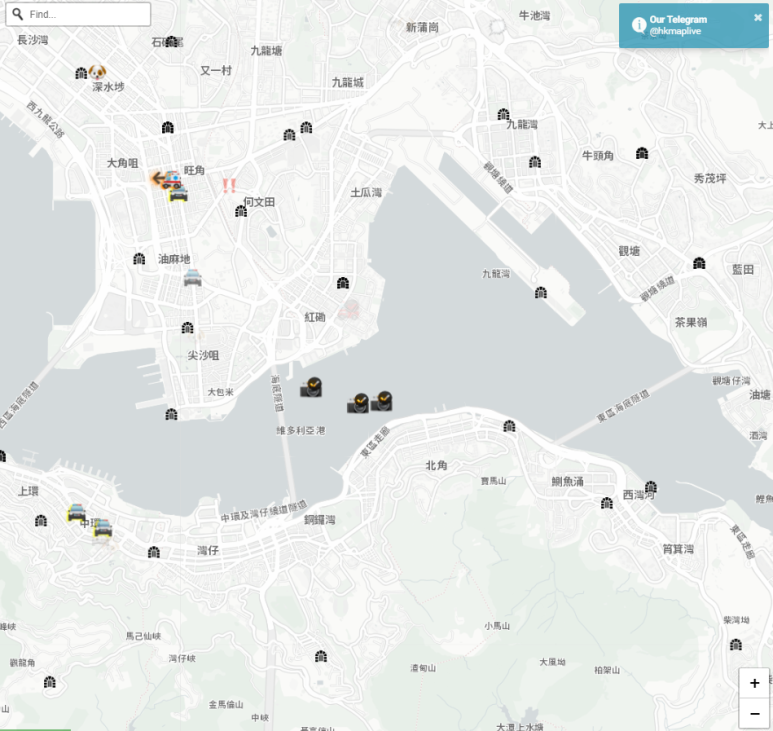Dismiss the Our Telegram notification
The height and width of the screenshot is (731, 773).
(758, 17)
